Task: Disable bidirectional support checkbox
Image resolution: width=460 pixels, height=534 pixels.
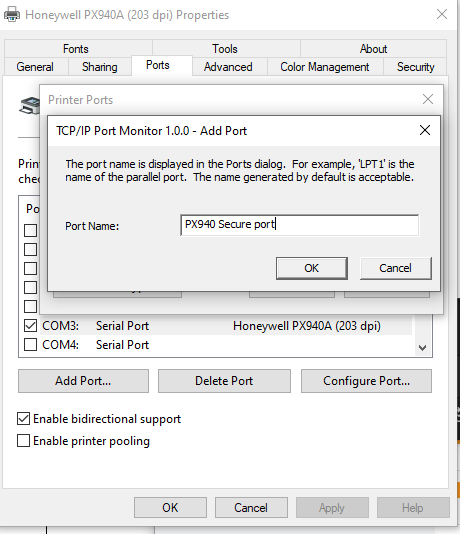Action: [x=23, y=419]
